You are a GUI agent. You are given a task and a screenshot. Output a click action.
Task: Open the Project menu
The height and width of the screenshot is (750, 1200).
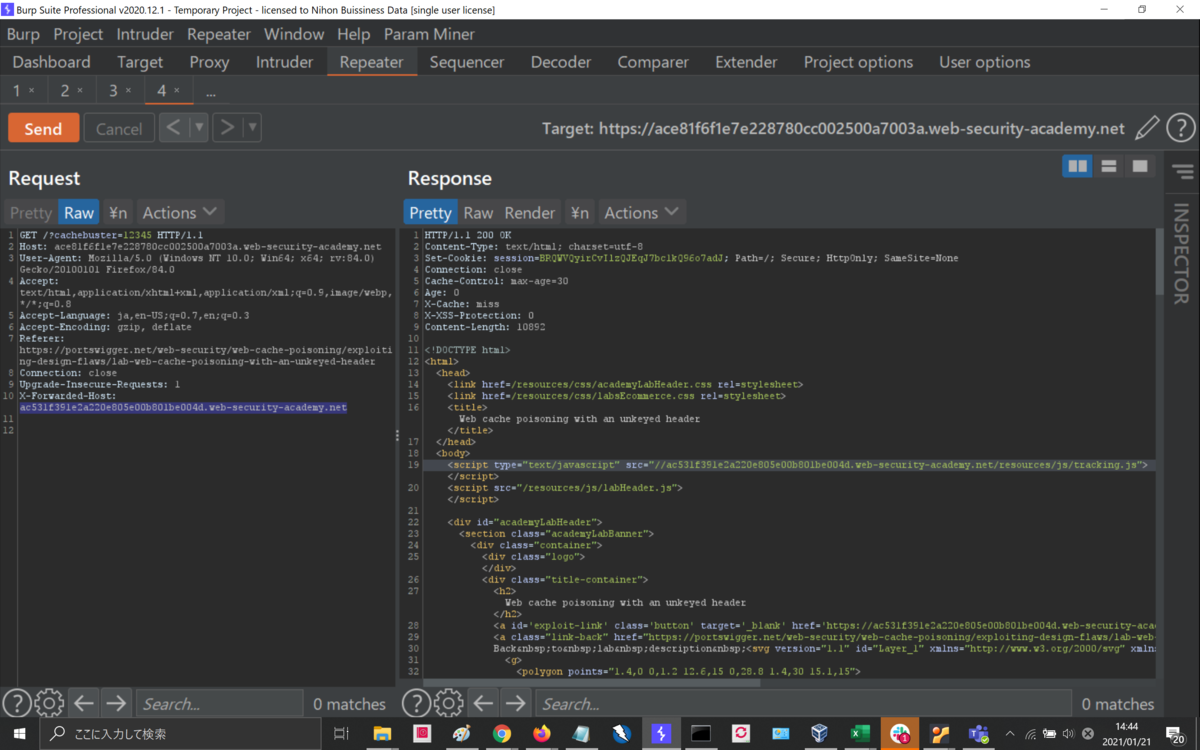(78, 34)
